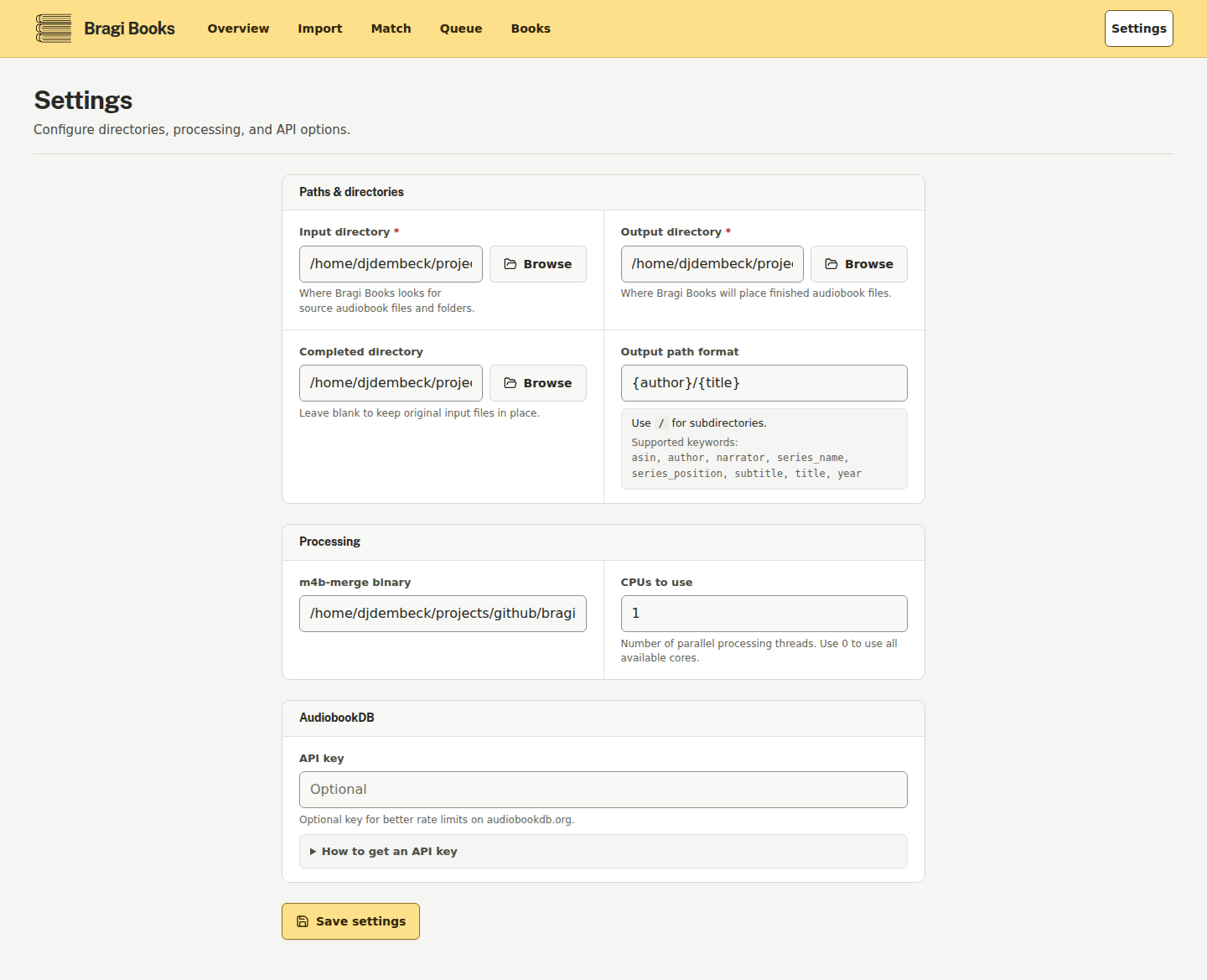
Task: Open the Match page
Action: (x=391, y=29)
